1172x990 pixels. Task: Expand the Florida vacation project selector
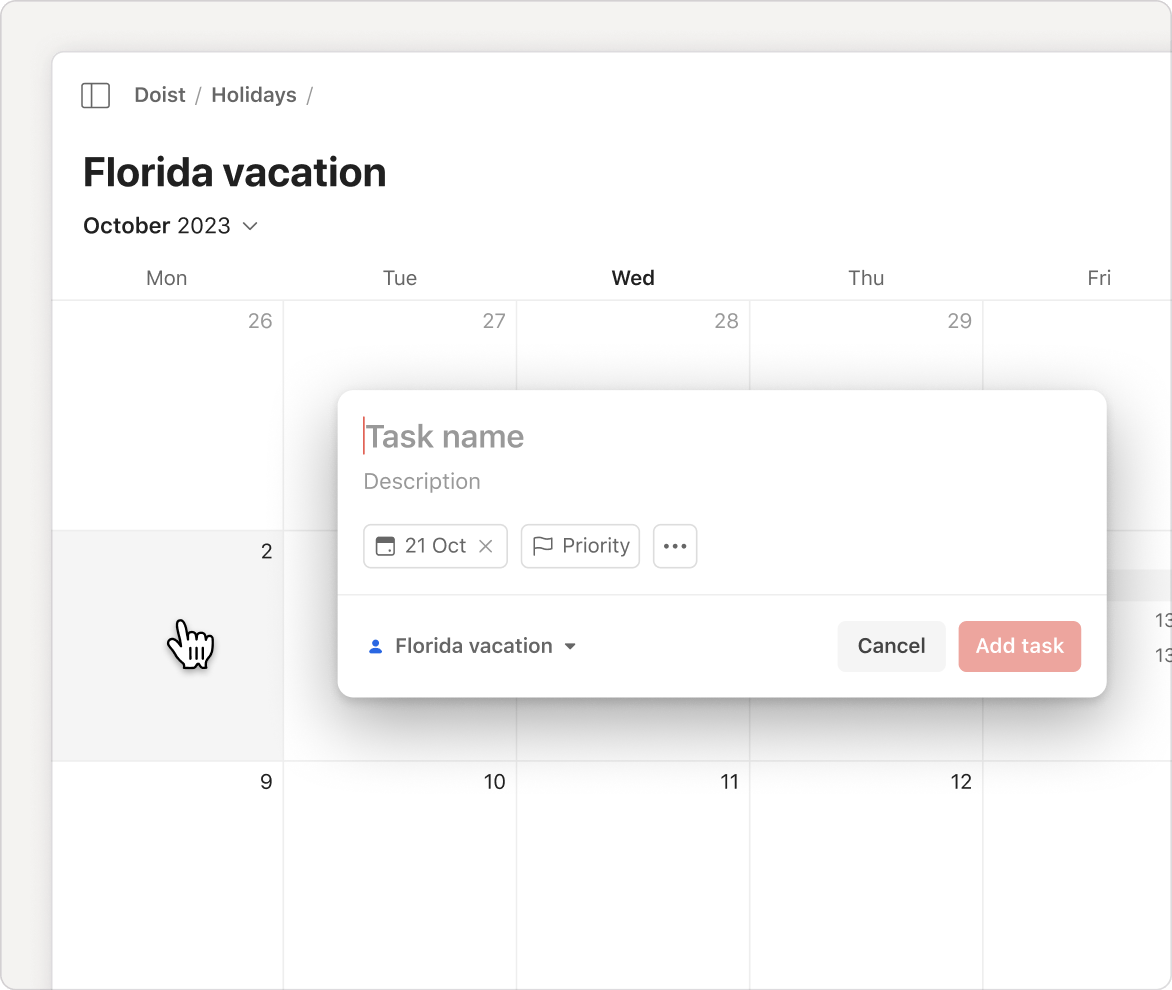474,646
